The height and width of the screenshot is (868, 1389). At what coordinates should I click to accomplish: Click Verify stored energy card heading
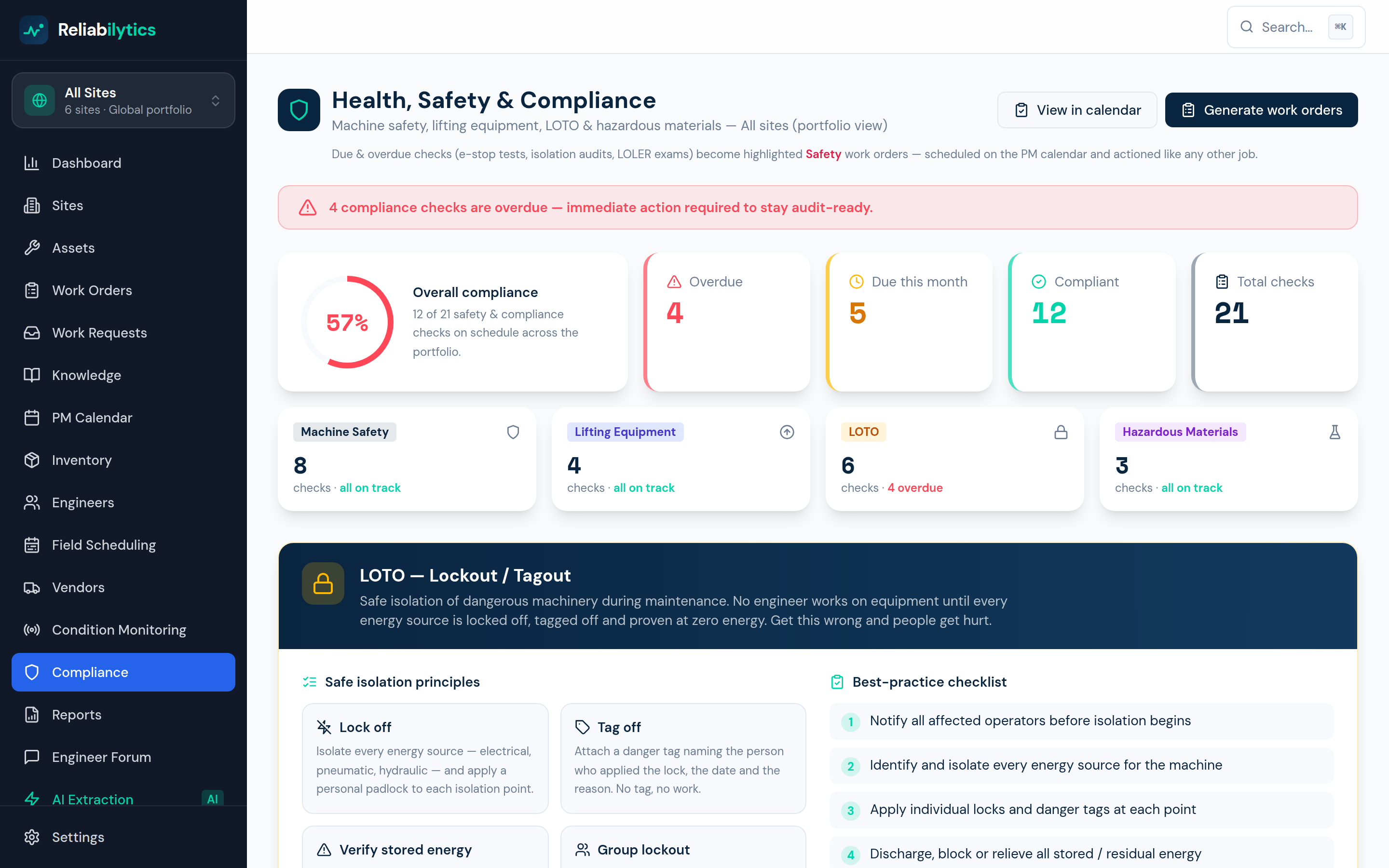click(405, 850)
